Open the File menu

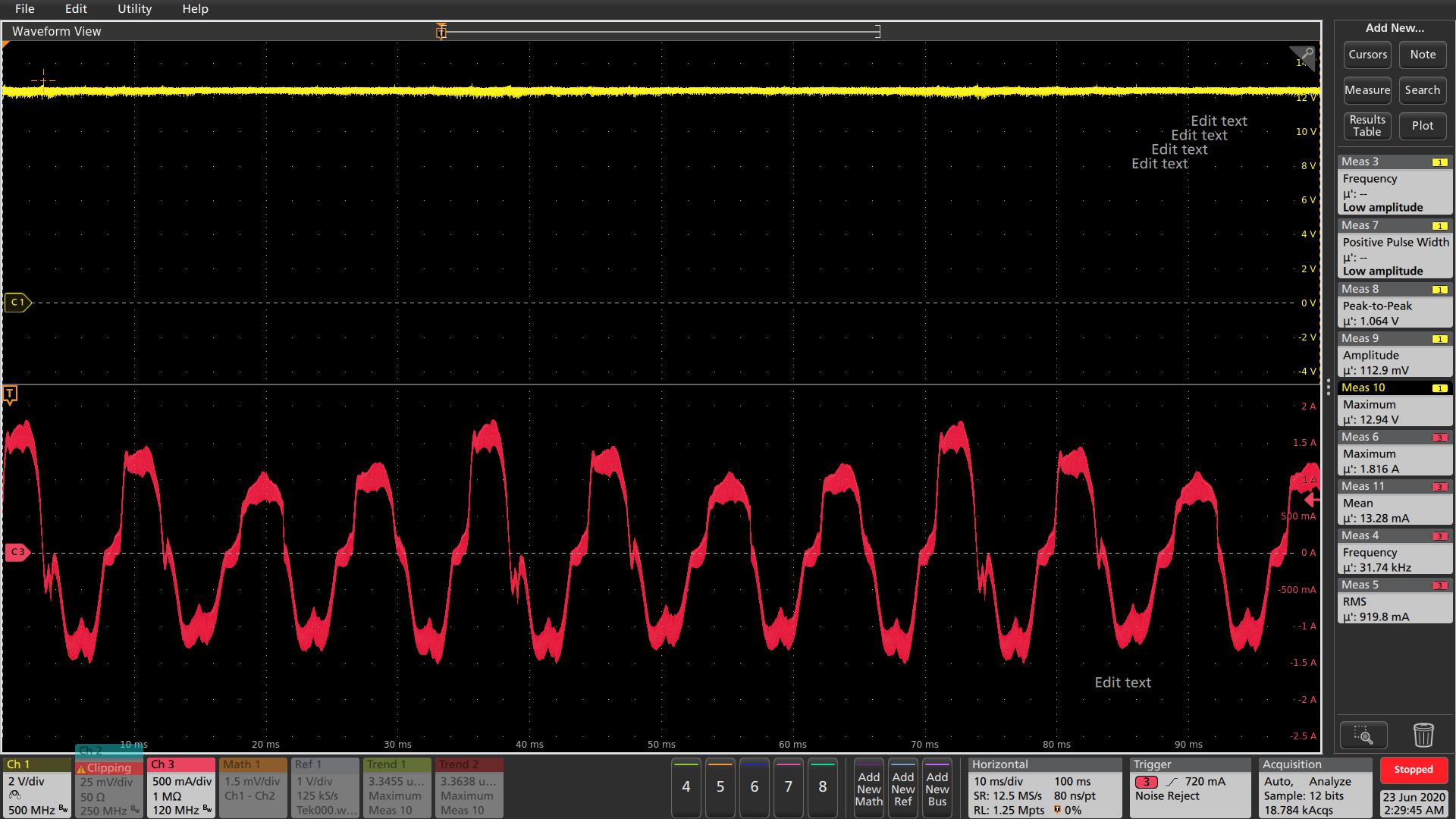tap(24, 9)
